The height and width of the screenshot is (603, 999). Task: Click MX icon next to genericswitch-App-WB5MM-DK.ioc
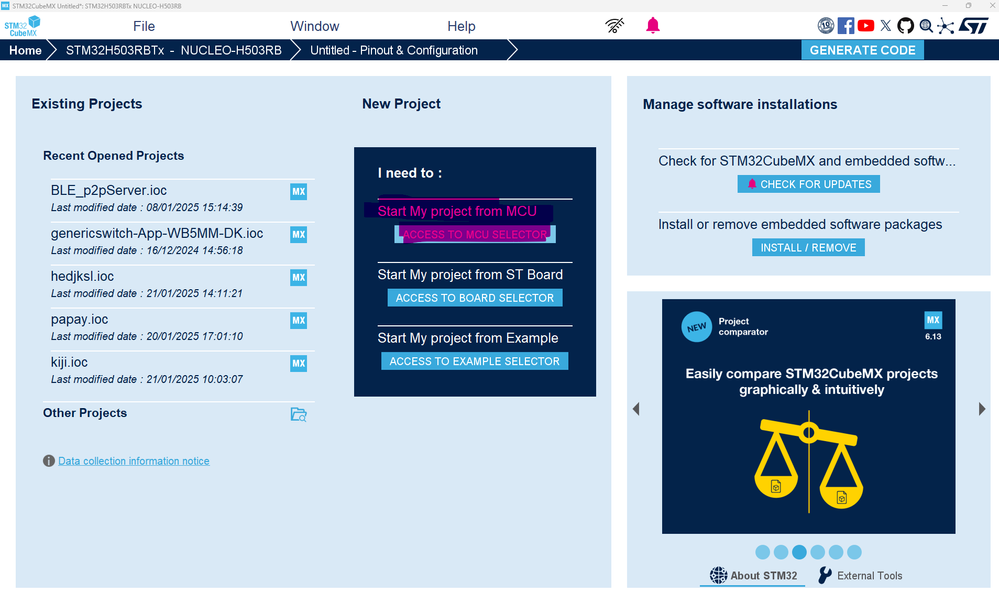(298, 234)
